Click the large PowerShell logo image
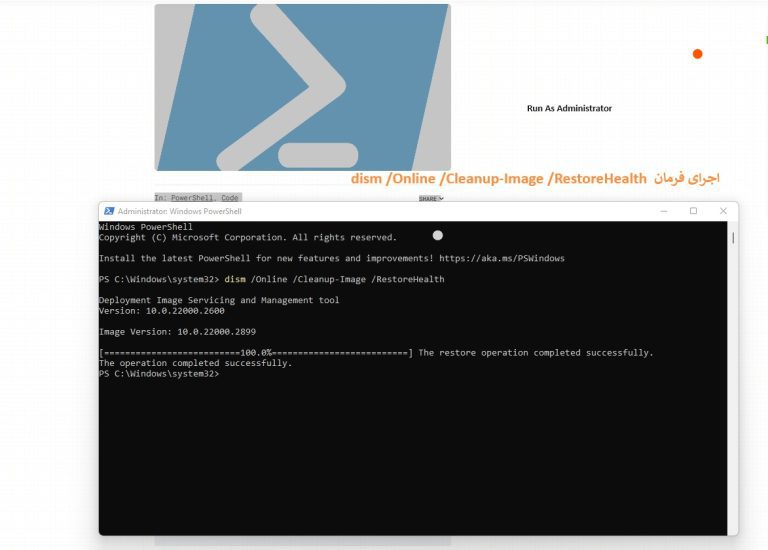The width and height of the screenshot is (768, 550). (x=302, y=87)
